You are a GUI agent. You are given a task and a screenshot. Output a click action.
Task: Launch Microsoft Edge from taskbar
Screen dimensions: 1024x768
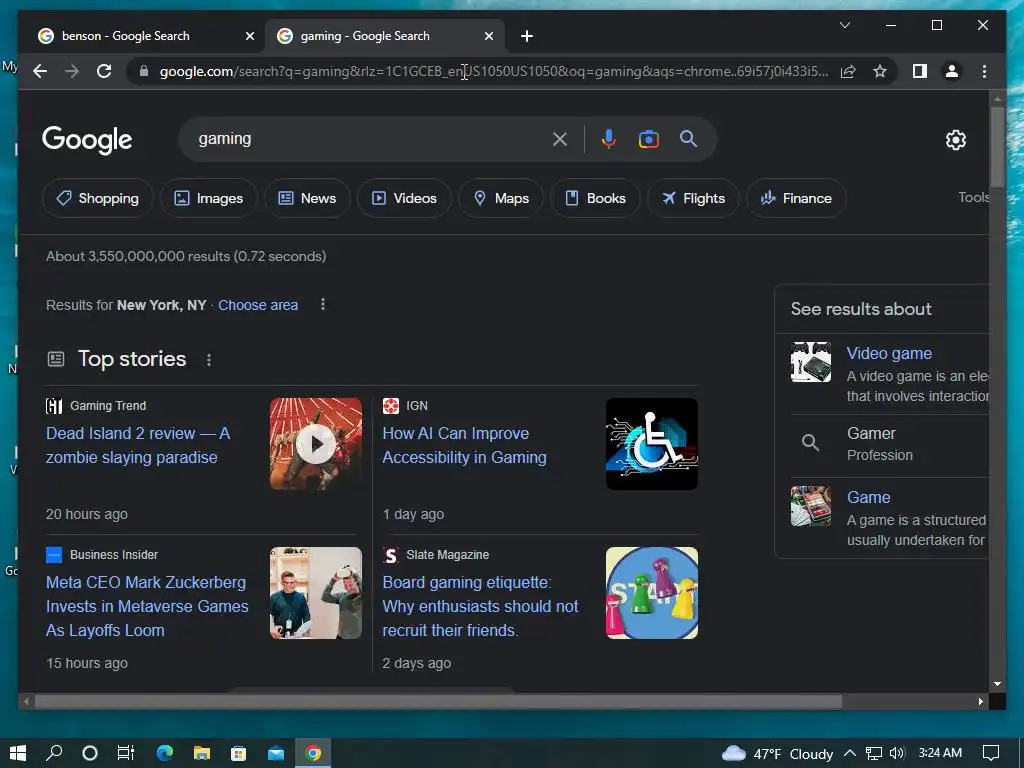[165, 753]
